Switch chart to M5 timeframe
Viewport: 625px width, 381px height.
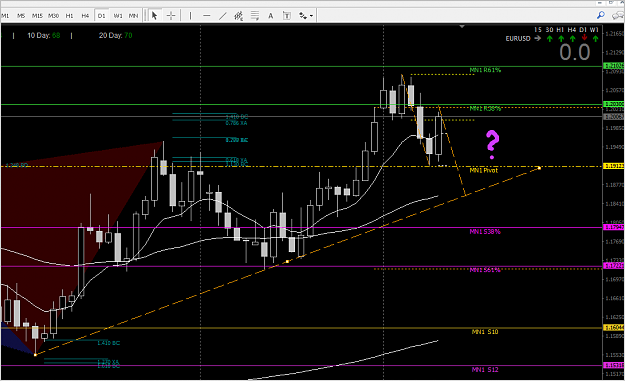coord(21,16)
